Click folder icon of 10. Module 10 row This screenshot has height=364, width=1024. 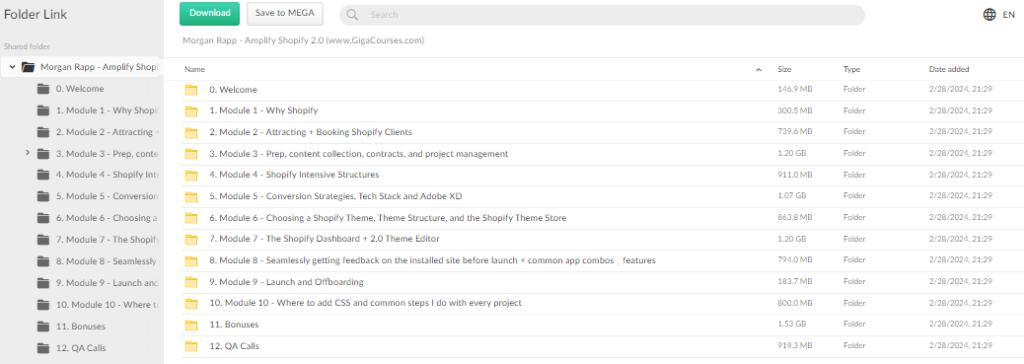[x=191, y=303]
